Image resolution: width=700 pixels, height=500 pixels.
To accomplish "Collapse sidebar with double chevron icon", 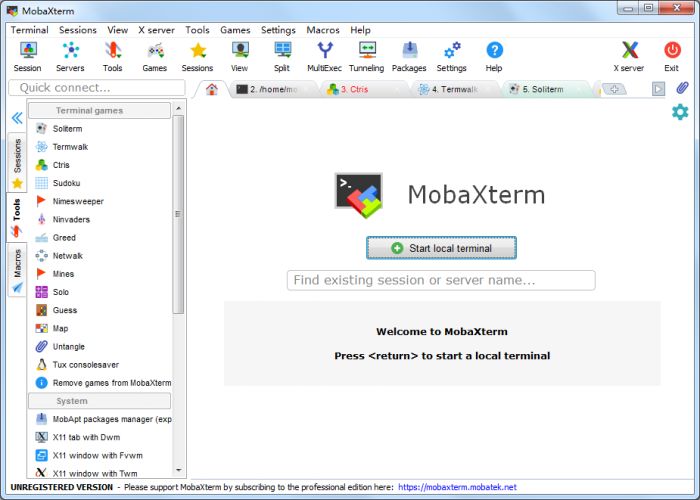I will (17, 118).
